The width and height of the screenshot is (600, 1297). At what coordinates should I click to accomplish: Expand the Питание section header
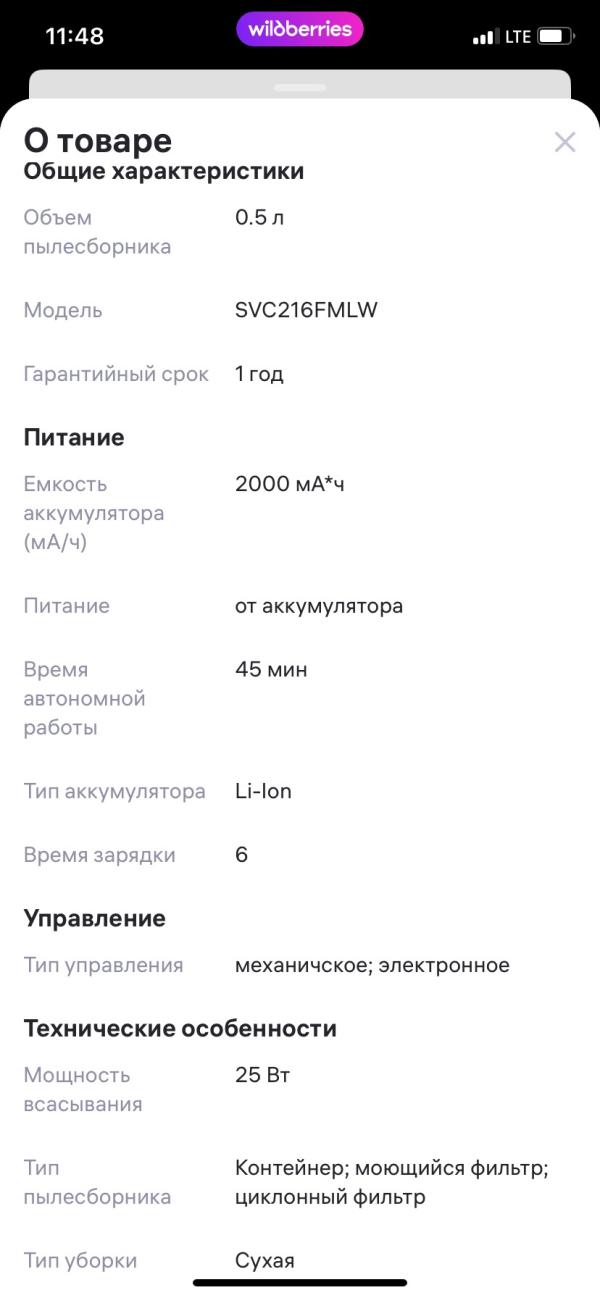click(73, 437)
